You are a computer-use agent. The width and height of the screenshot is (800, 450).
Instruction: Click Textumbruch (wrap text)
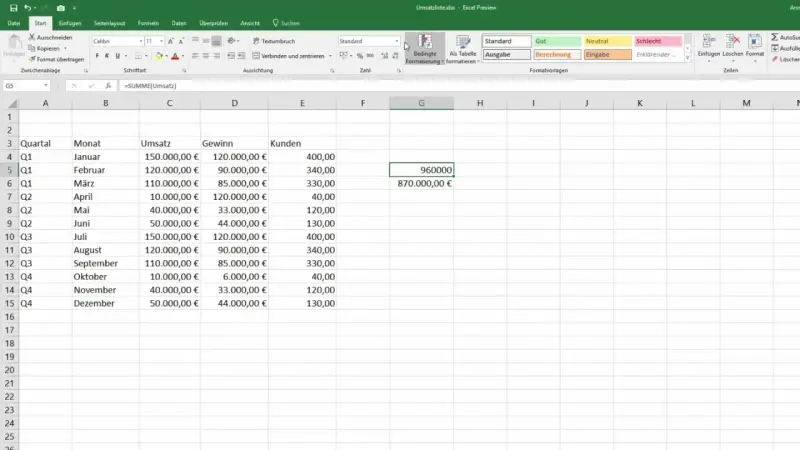[274, 41]
